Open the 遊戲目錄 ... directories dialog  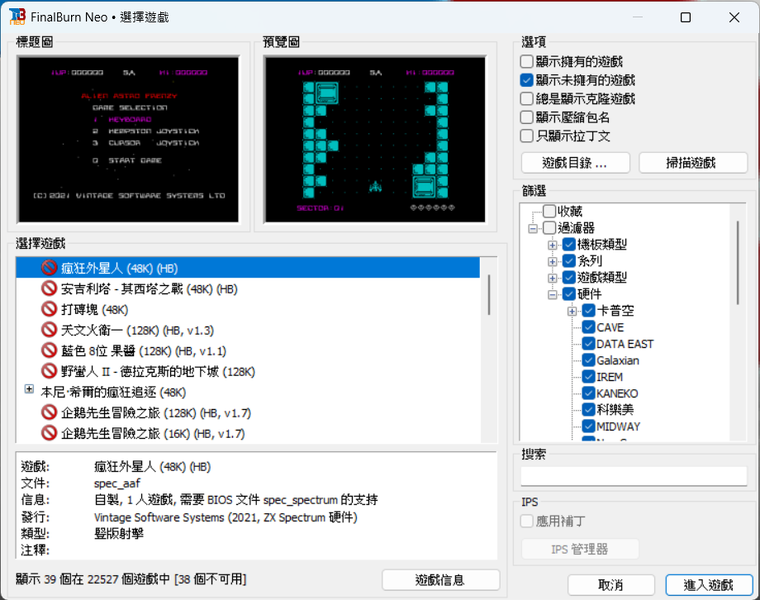[x=575, y=163]
